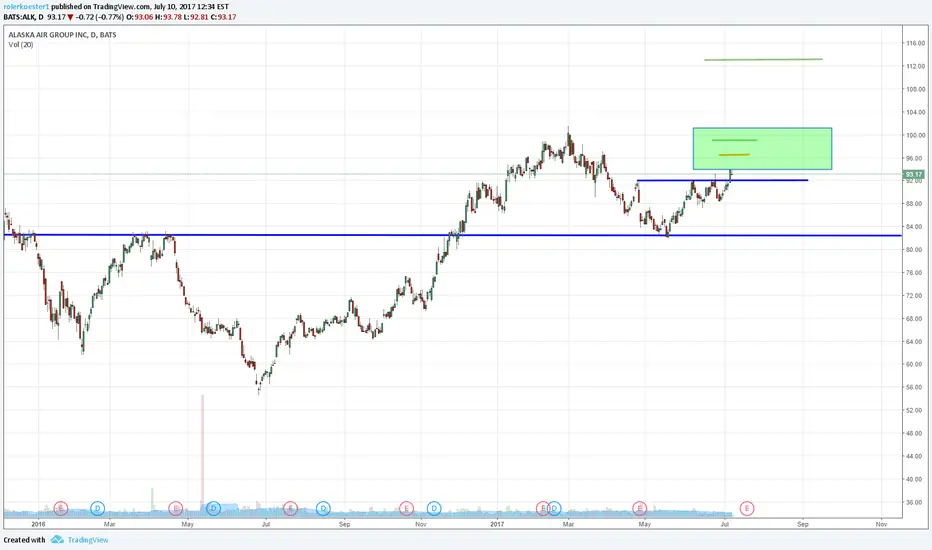The width and height of the screenshot is (932, 550).
Task: Click the 52.00 price axis label
Action: 915,410
